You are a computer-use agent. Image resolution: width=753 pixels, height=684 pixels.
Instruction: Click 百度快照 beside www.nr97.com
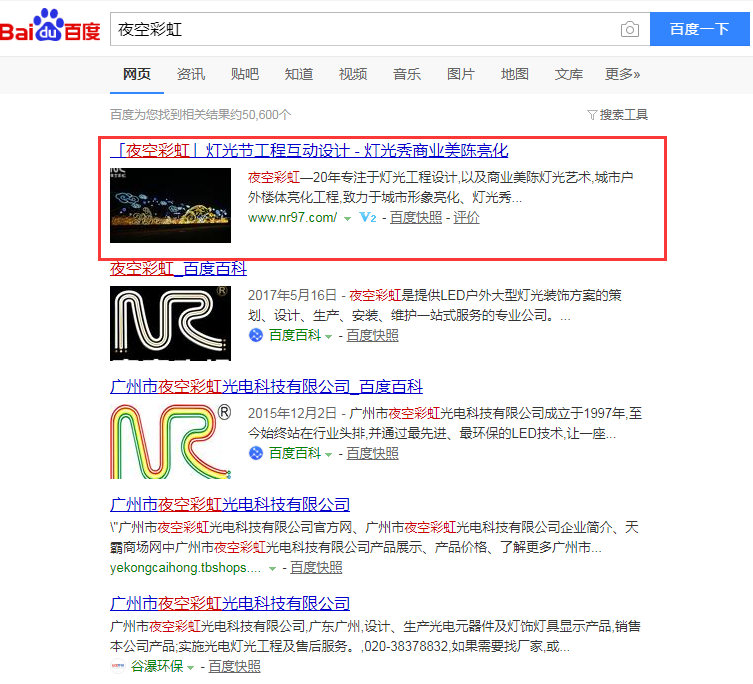point(416,218)
